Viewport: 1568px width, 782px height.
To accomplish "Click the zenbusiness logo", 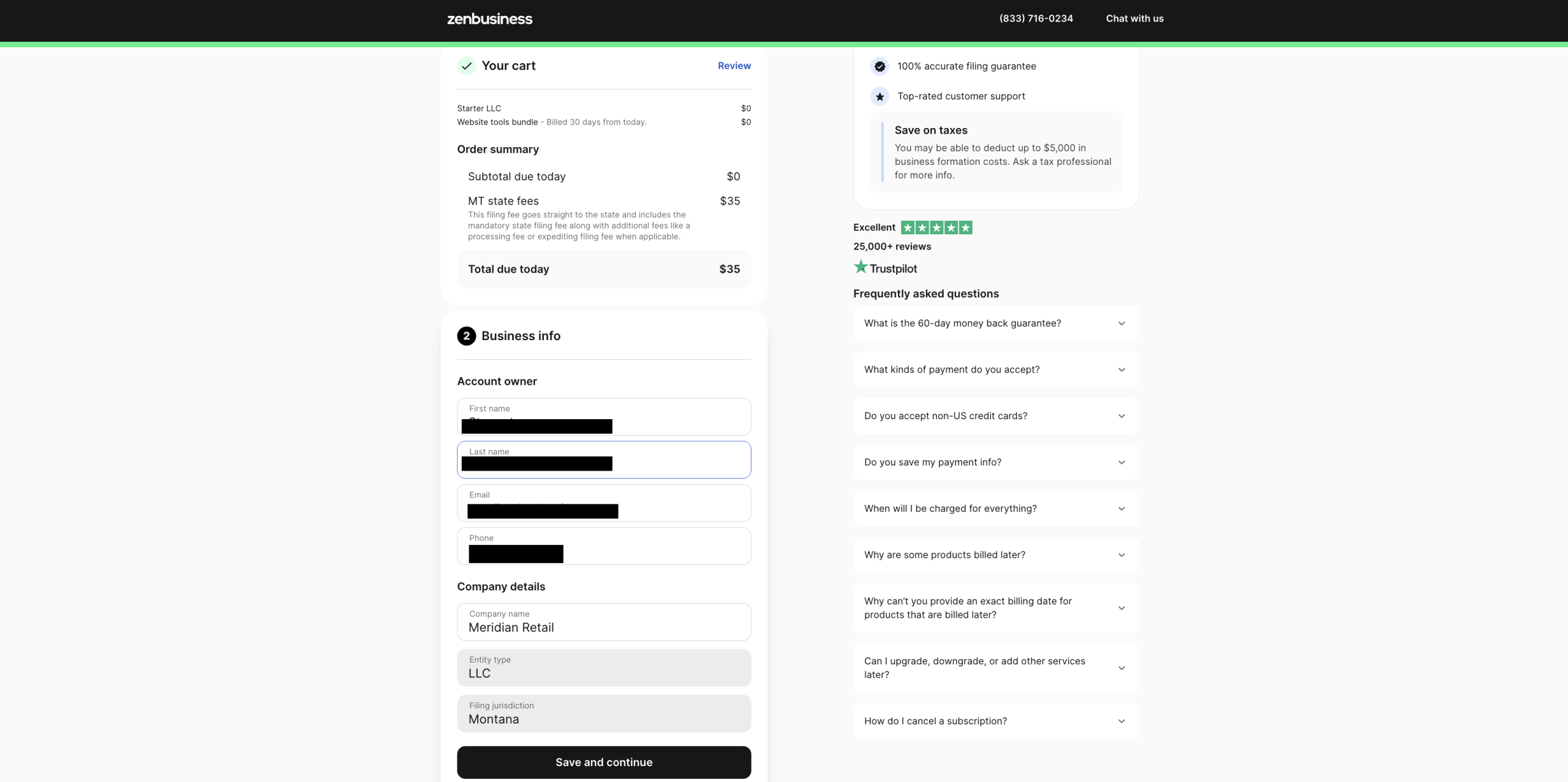I will [489, 19].
